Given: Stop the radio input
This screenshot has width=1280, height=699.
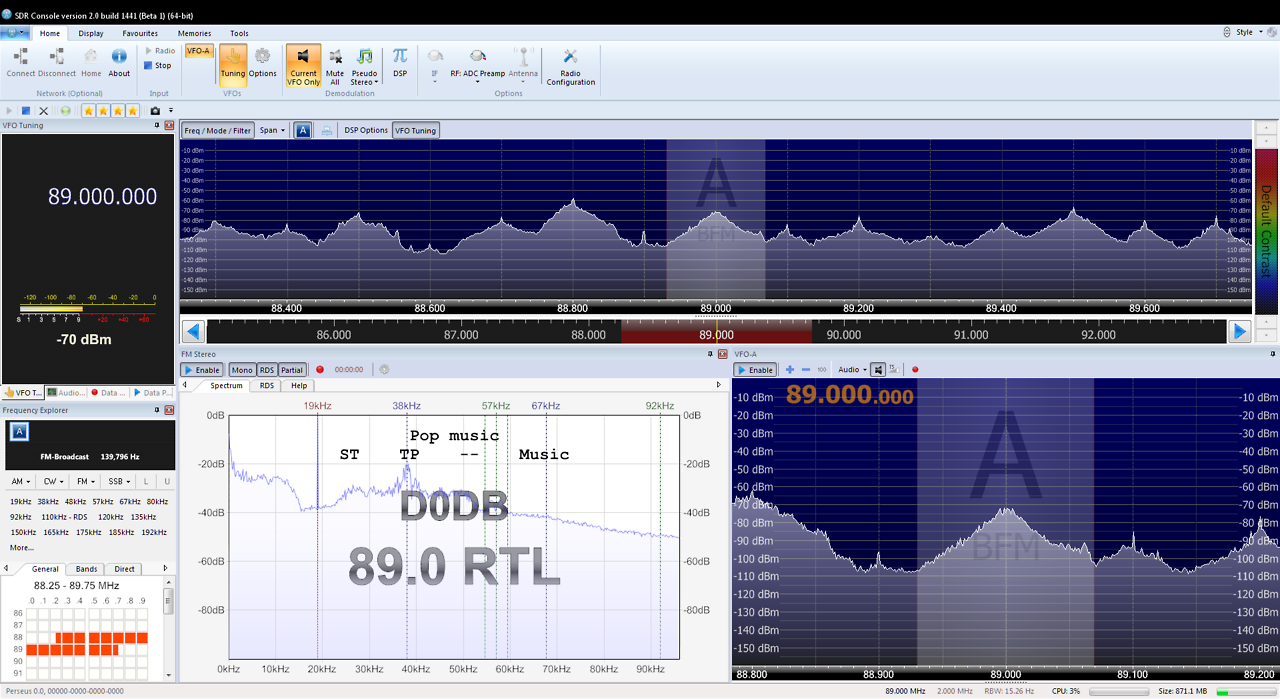Looking at the screenshot, I should [158, 65].
